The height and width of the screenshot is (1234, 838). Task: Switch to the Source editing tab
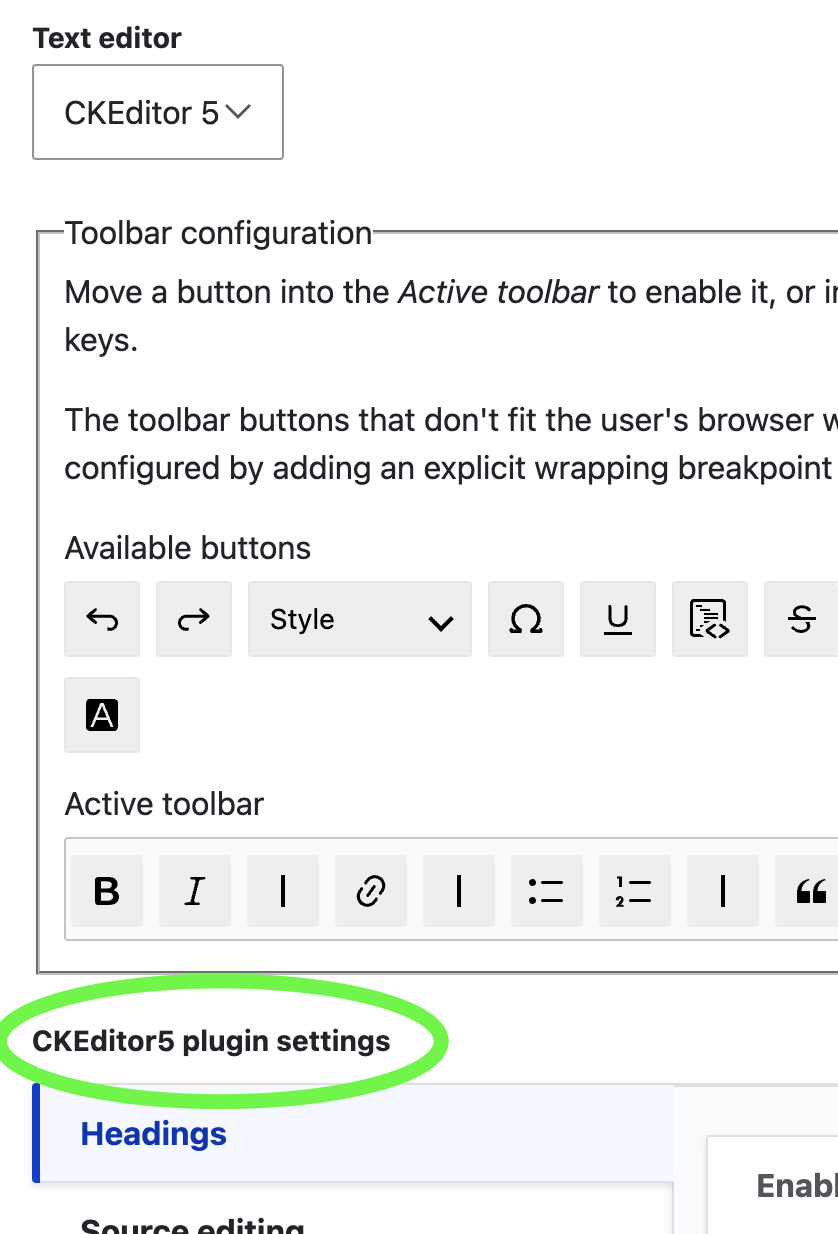tap(192, 1226)
